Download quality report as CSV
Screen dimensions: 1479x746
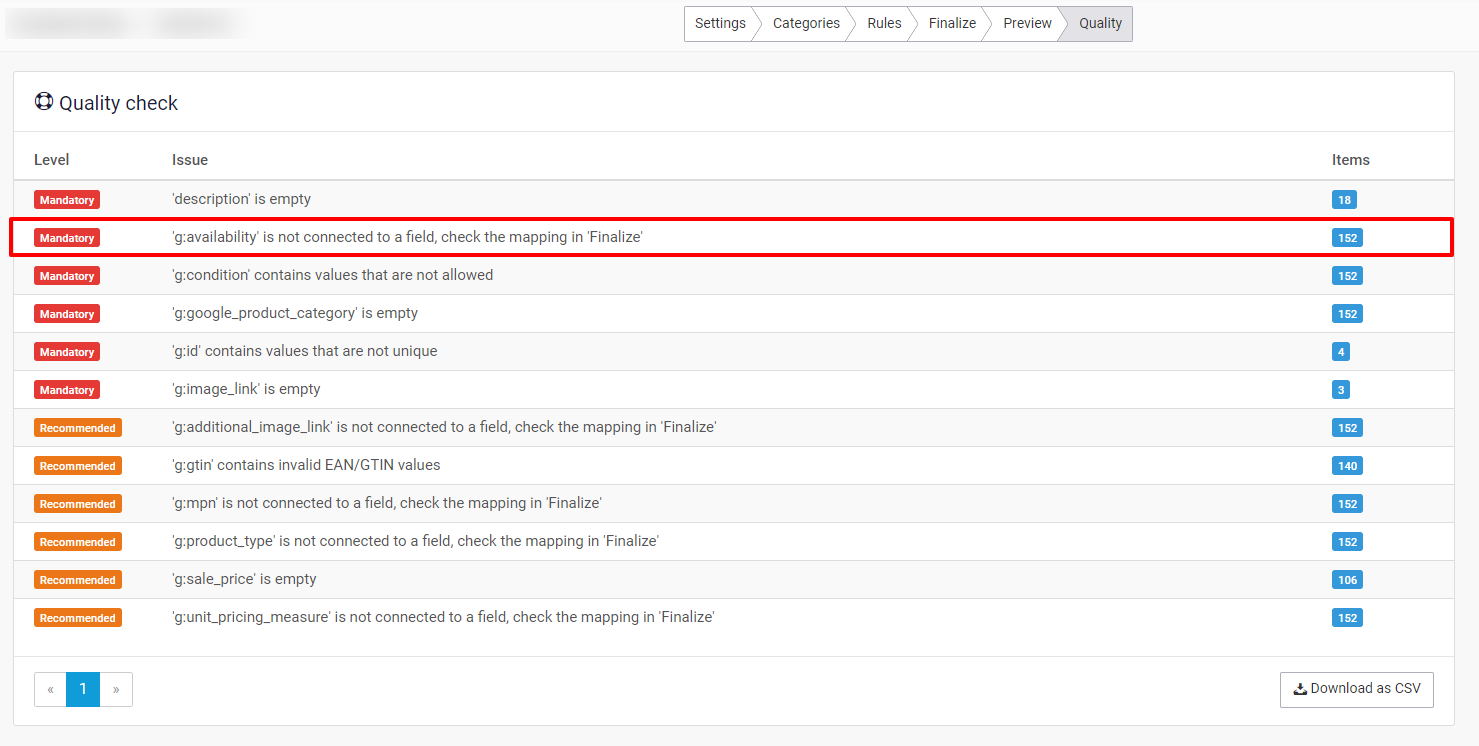pos(1356,689)
